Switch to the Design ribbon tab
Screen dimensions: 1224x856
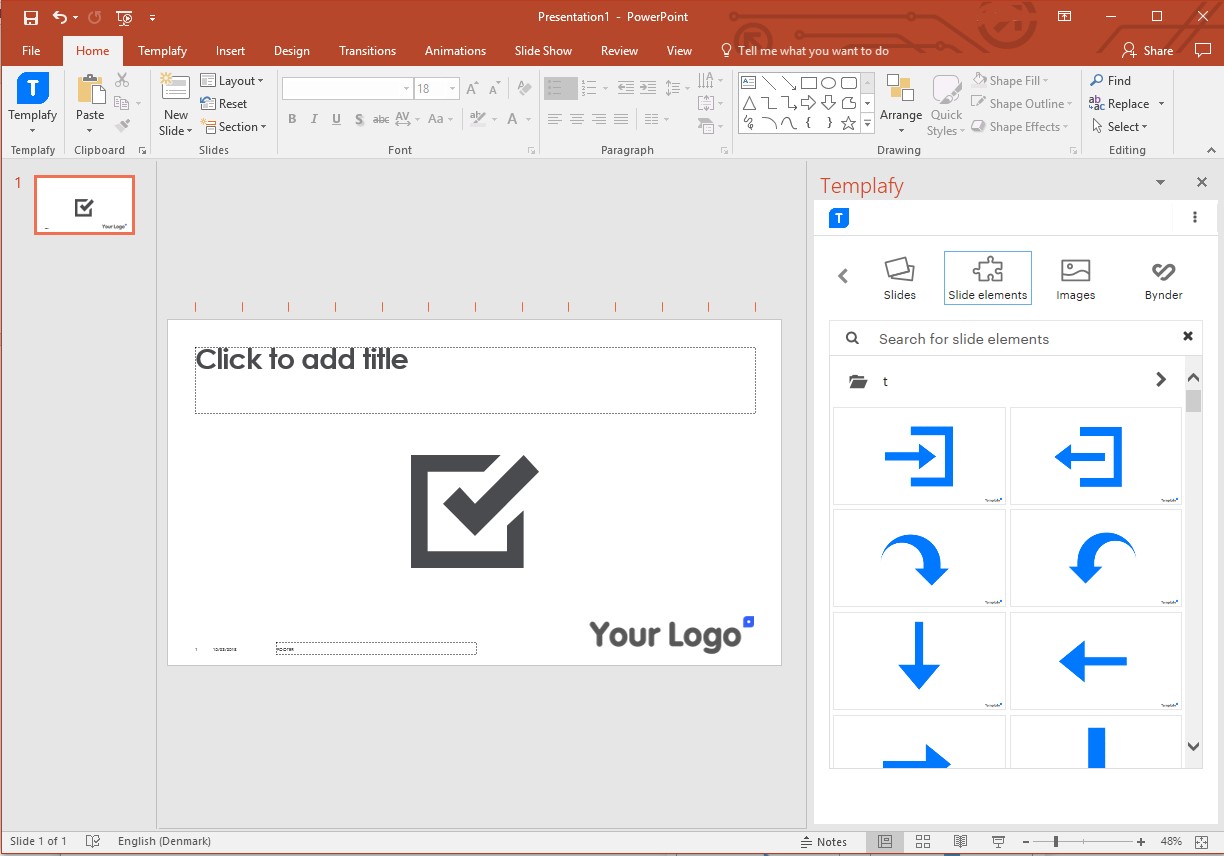tap(292, 50)
